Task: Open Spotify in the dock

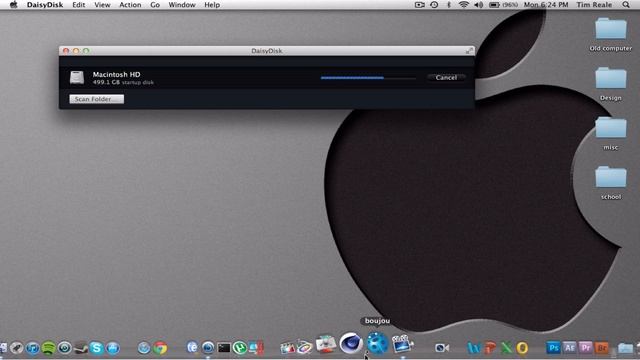Action: 49,348
